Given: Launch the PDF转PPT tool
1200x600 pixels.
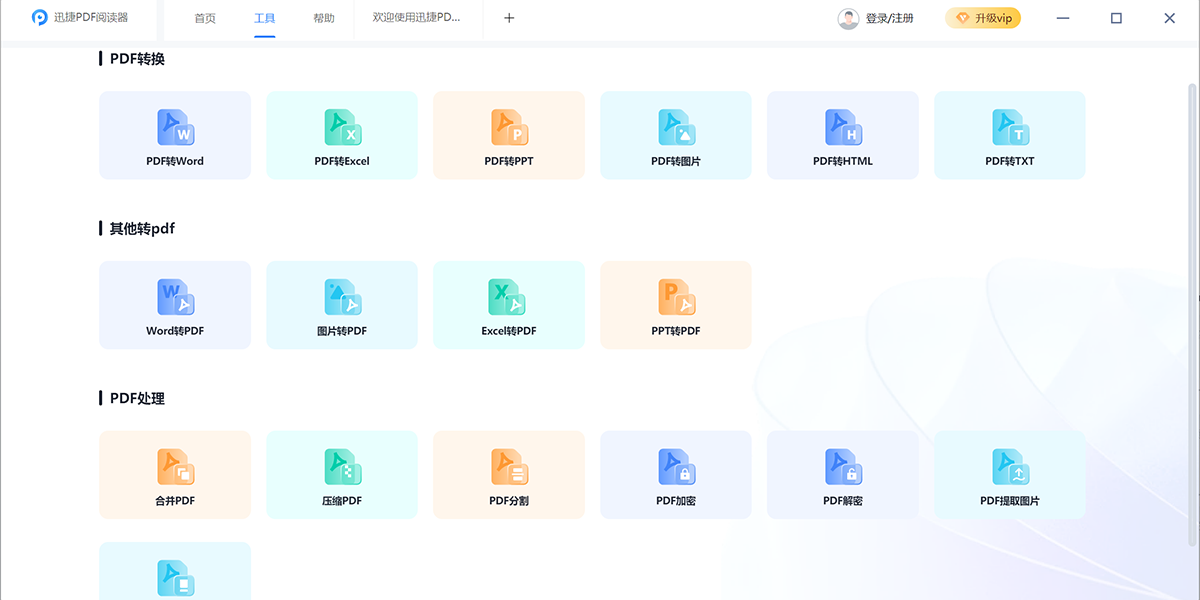Looking at the screenshot, I should point(508,135).
